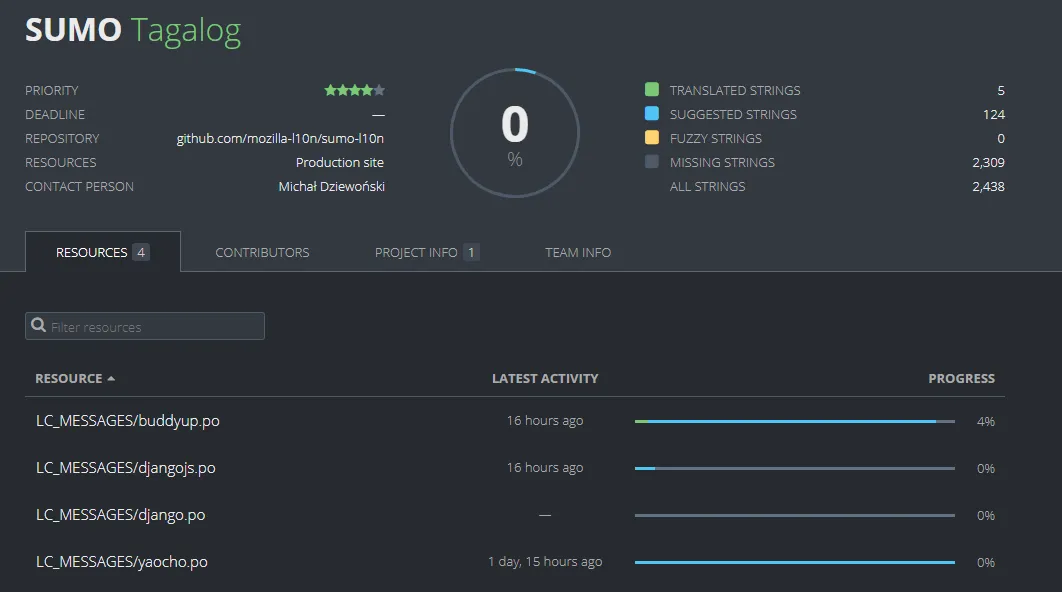
Task: Sort by Latest Activity column header
Action: click(545, 379)
